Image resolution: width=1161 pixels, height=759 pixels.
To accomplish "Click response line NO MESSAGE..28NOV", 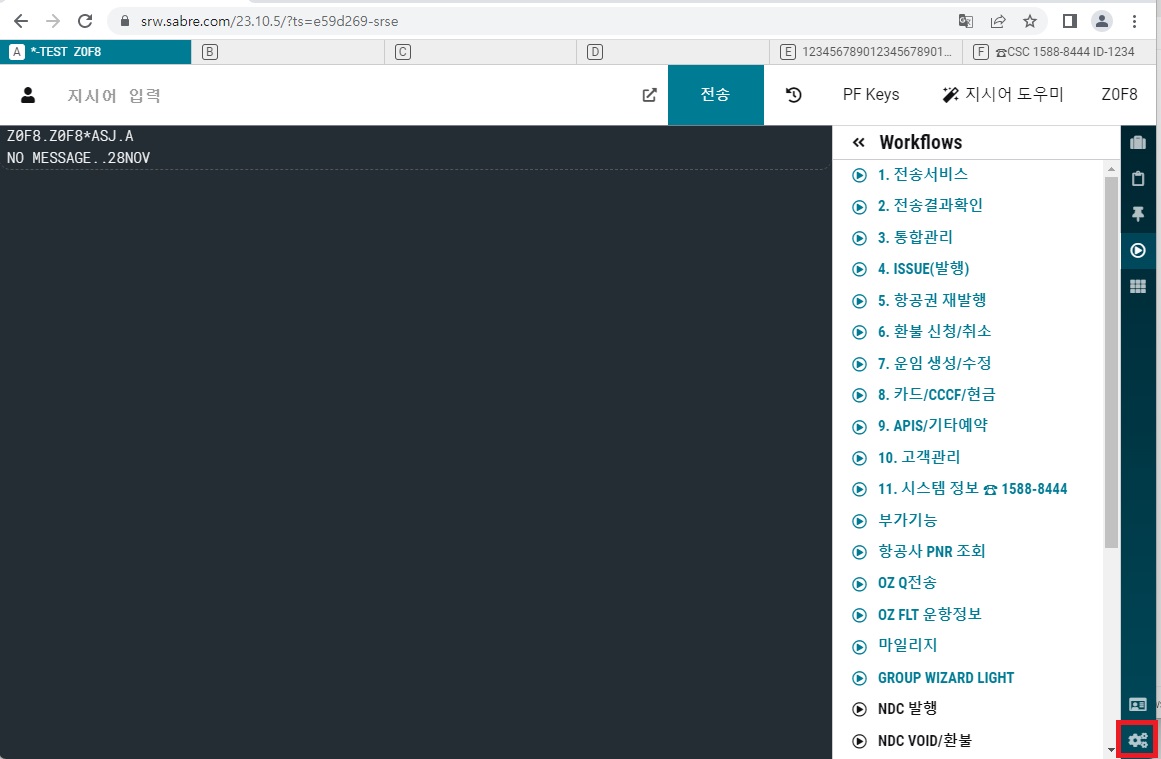I will coord(78,158).
